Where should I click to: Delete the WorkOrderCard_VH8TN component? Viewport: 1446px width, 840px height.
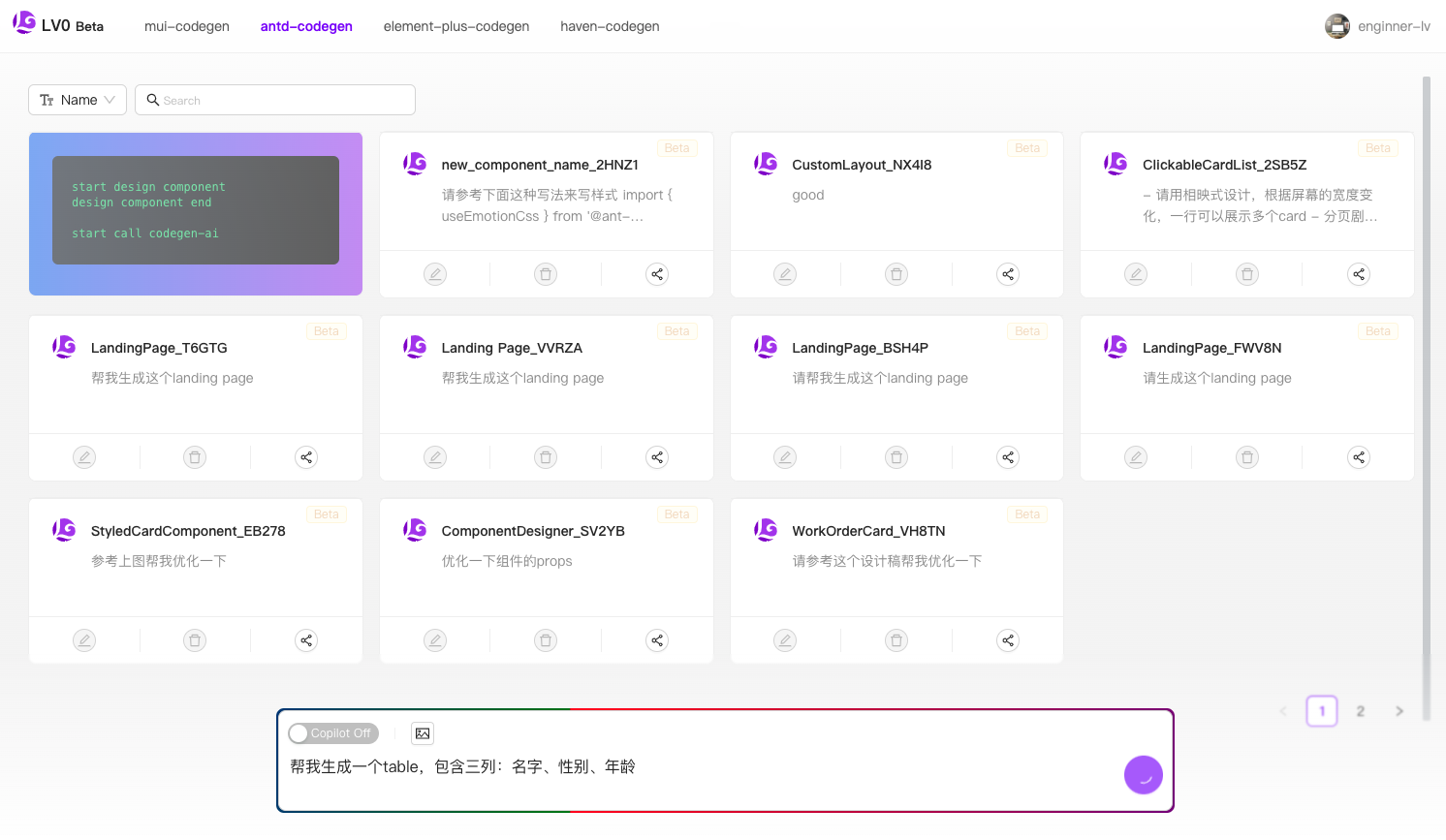click(x=896, y=640)
